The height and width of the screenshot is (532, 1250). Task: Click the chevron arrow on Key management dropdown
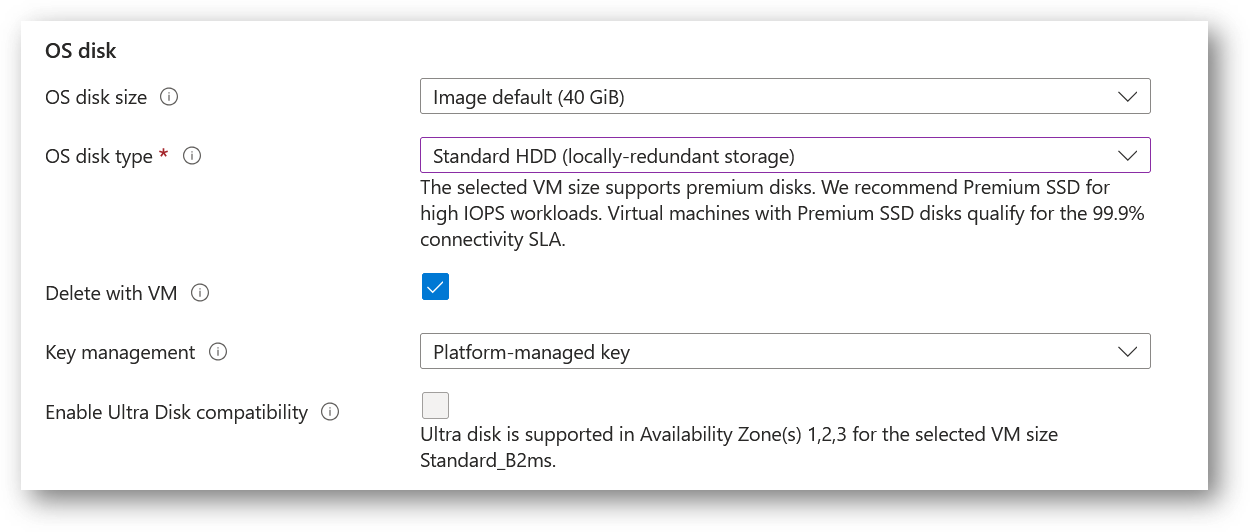pos(1127,352)
